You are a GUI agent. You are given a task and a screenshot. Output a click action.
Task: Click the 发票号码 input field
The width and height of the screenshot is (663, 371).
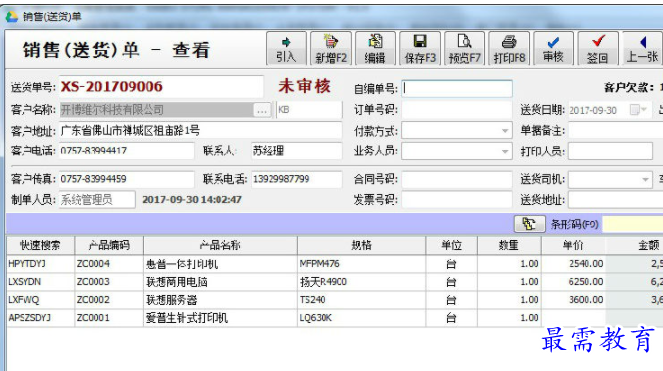(x=457, y=200)
